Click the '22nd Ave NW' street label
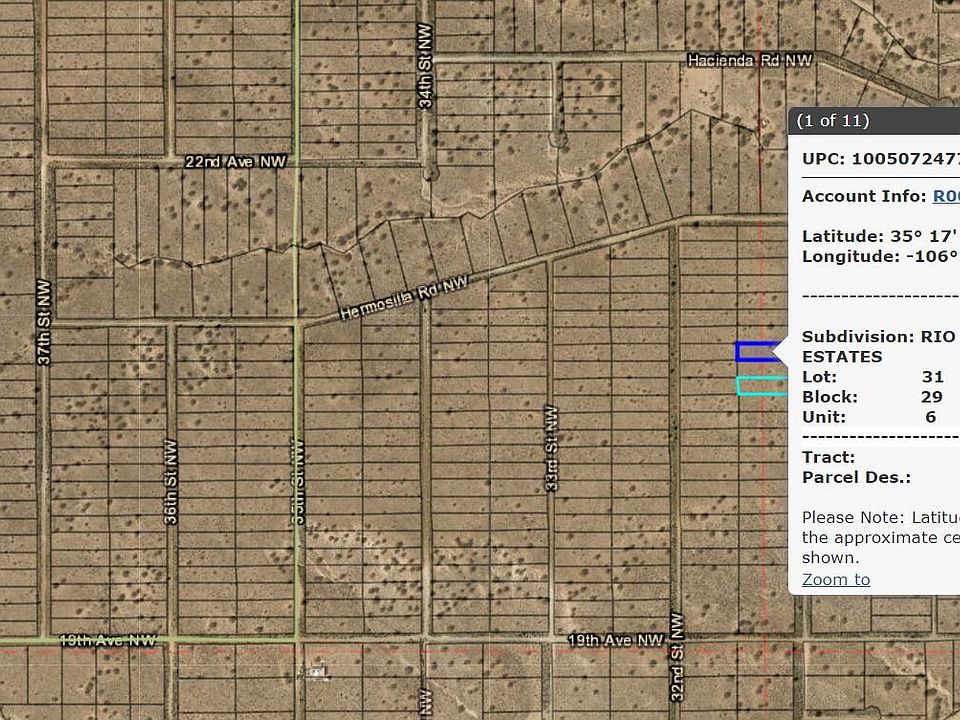 [235, 162]
